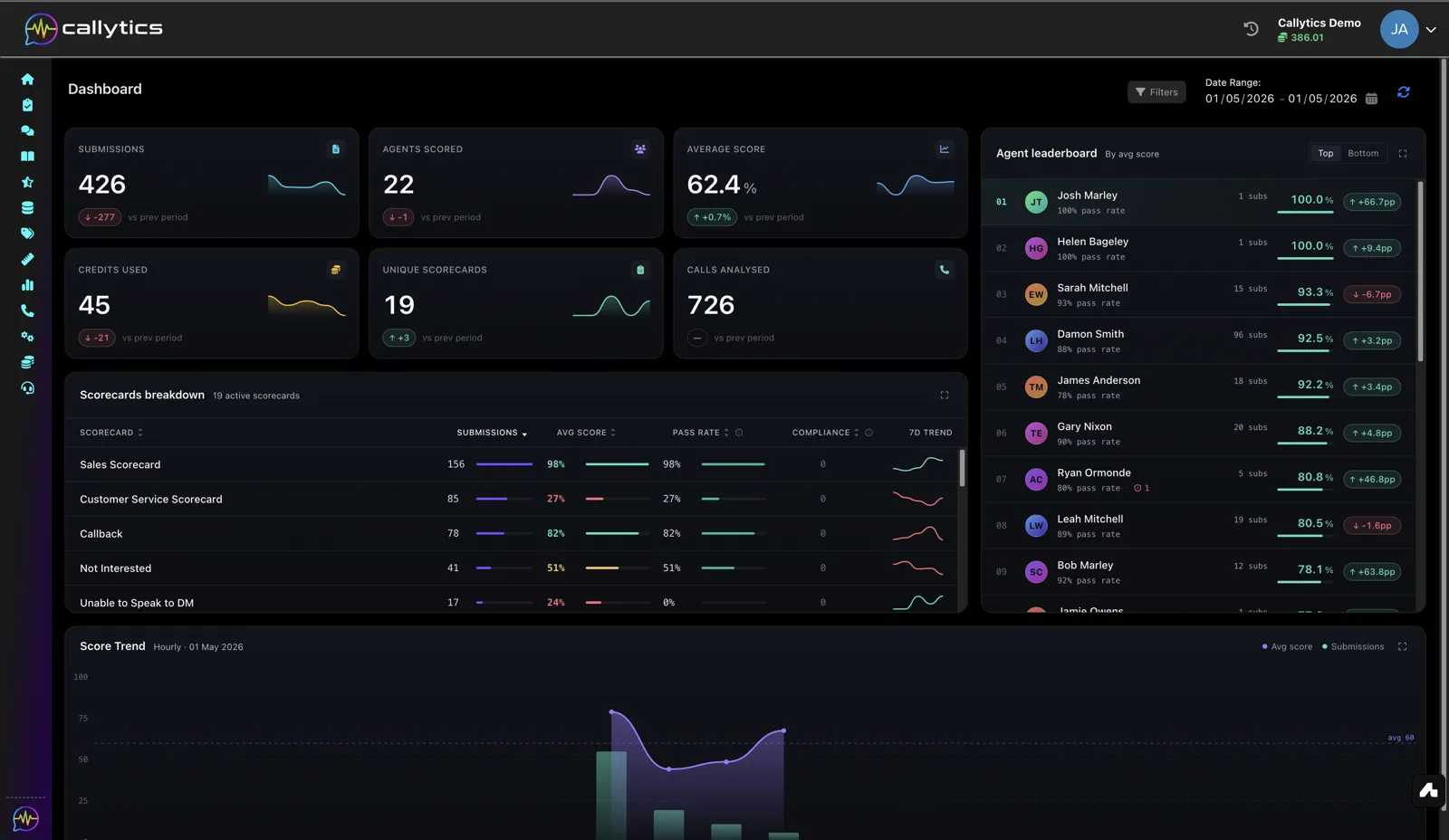The image size is (1449, 840).
Task: Select Sarah Mitchell in leaderboard
Action: [1199, 294]
